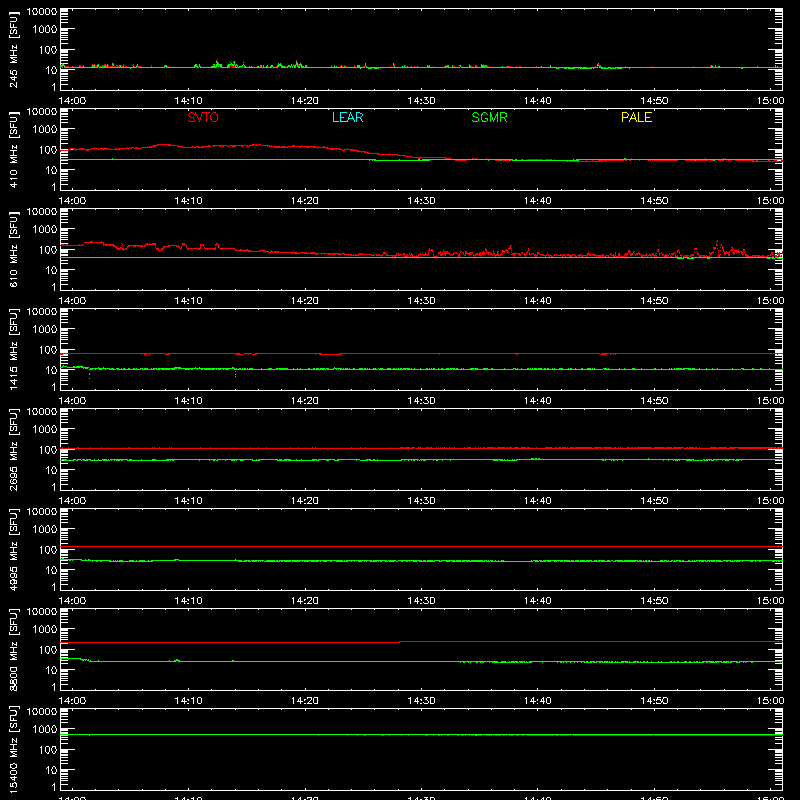
Task: Select the '2695 MHz [SFU]' axis title
Action: pos(13,449)
